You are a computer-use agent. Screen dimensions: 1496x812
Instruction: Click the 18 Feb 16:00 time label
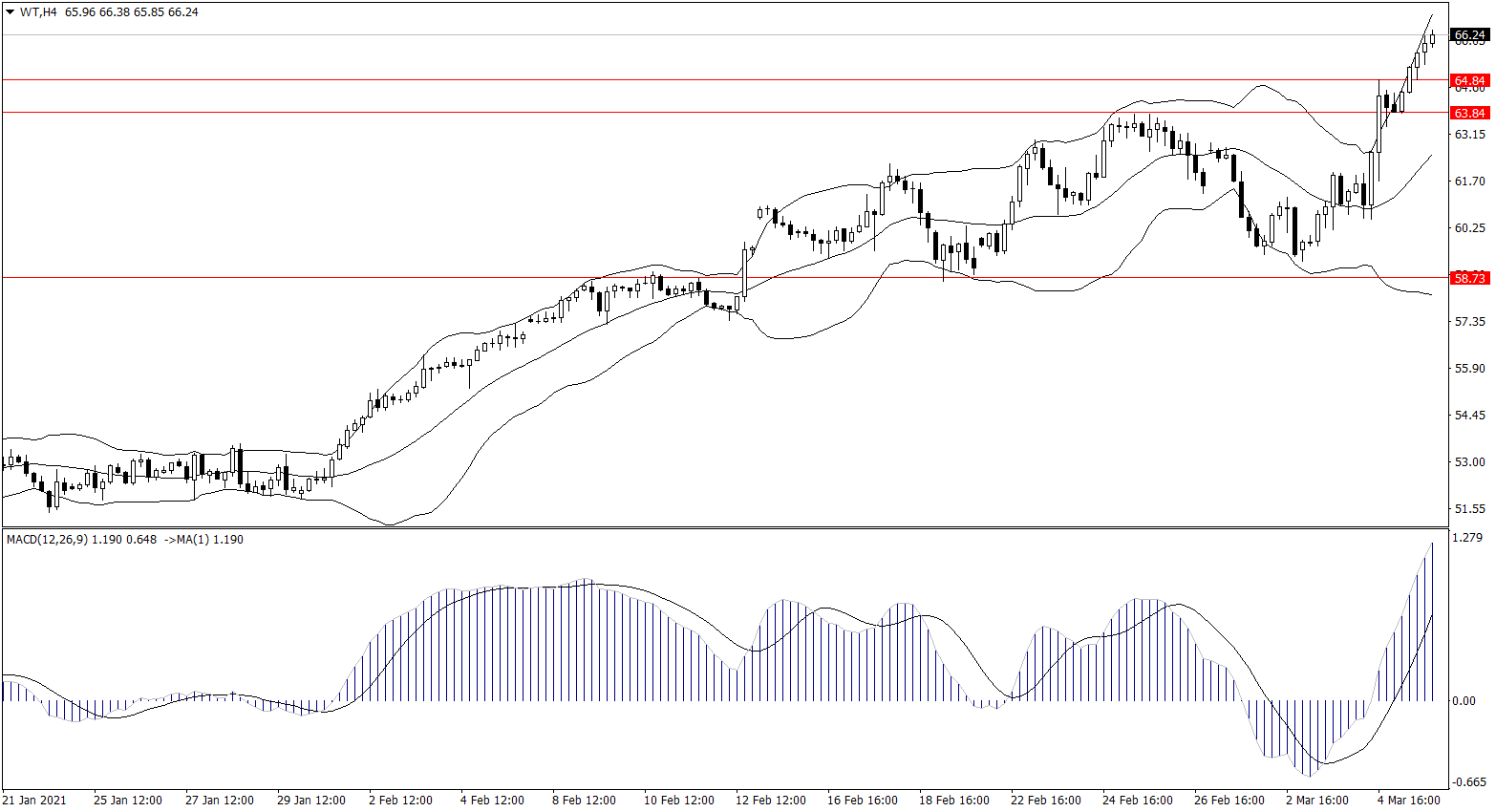tap(953, 801)
